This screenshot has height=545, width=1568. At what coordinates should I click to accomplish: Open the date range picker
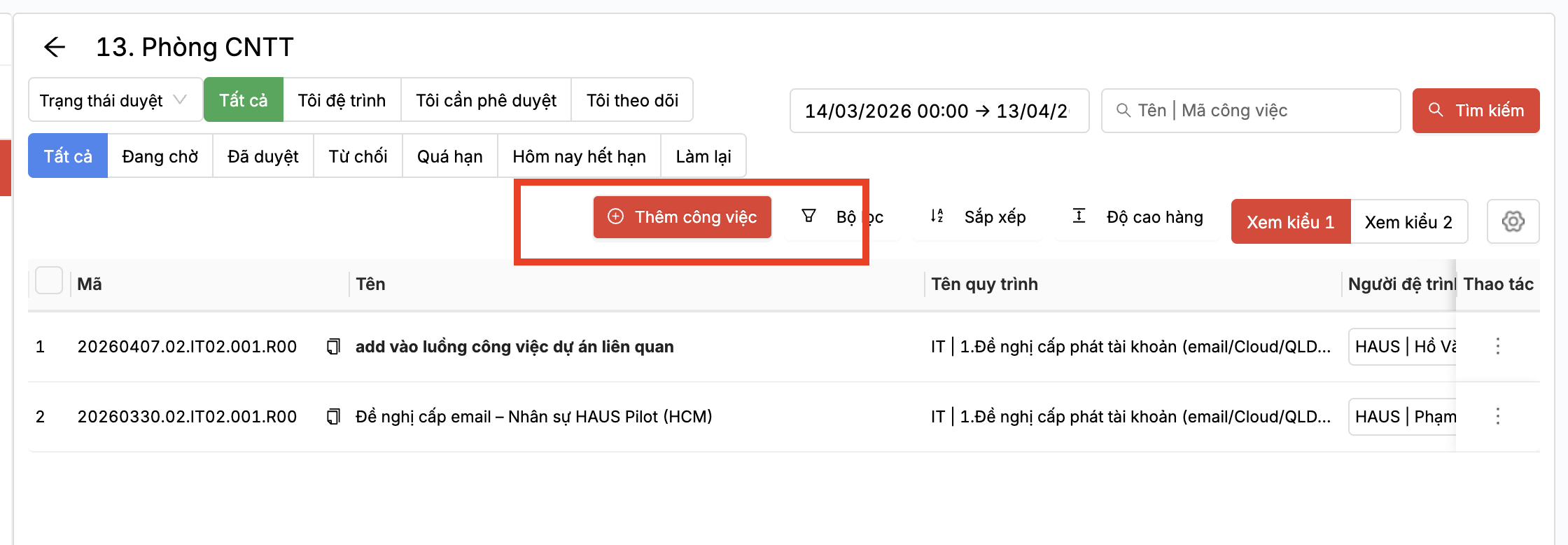point(939,111)
